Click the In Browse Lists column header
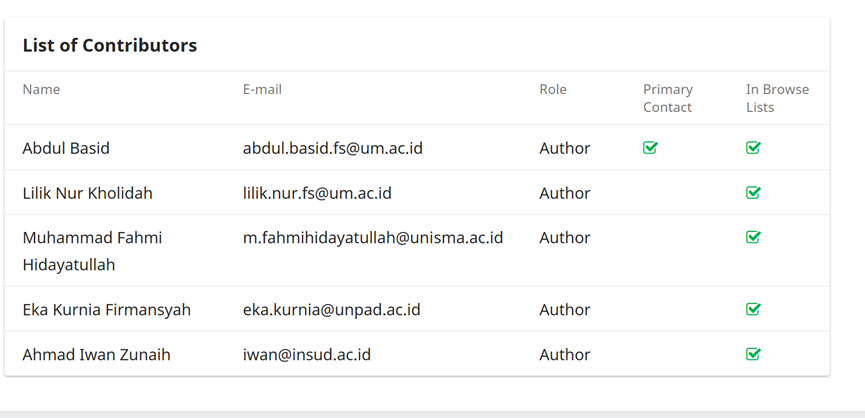The image size is (865, 418). tap(777, 98)
